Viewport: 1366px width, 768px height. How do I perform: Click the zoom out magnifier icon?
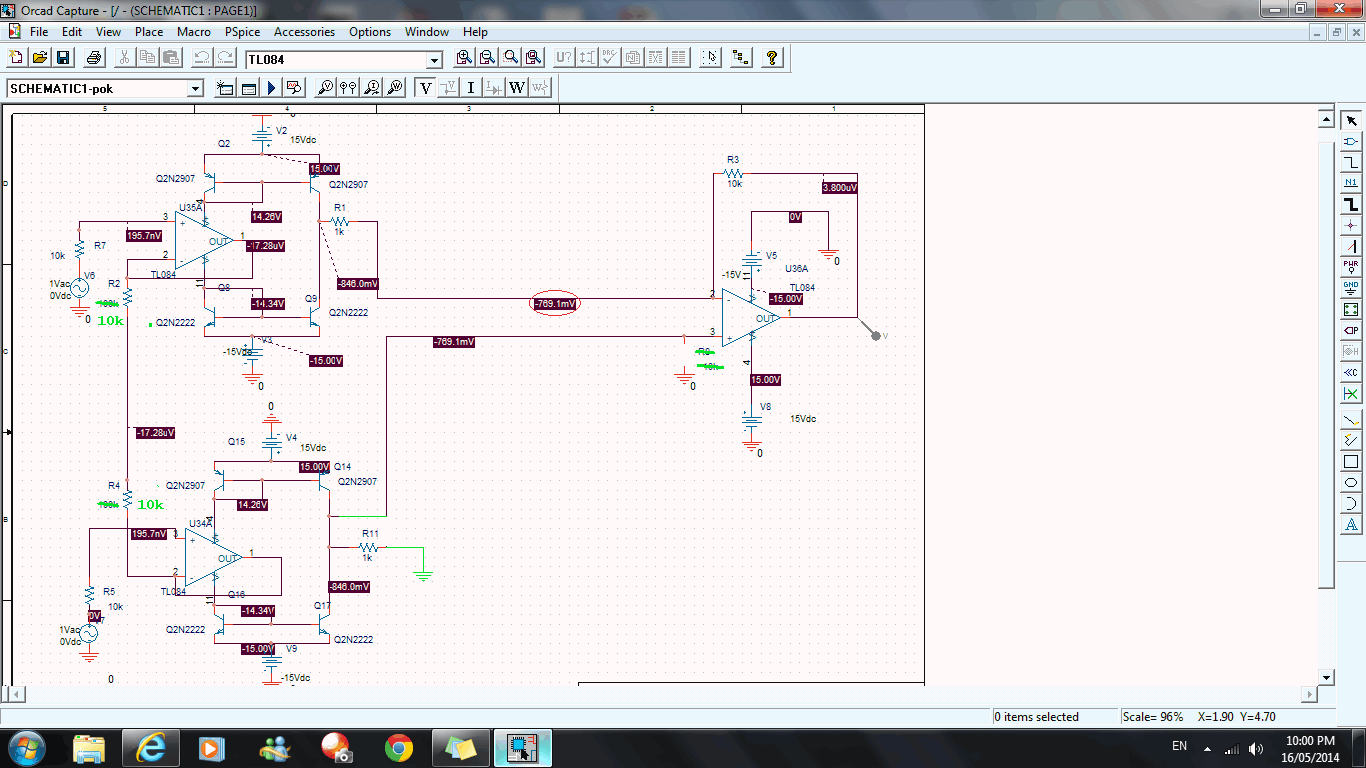[487, 58]
